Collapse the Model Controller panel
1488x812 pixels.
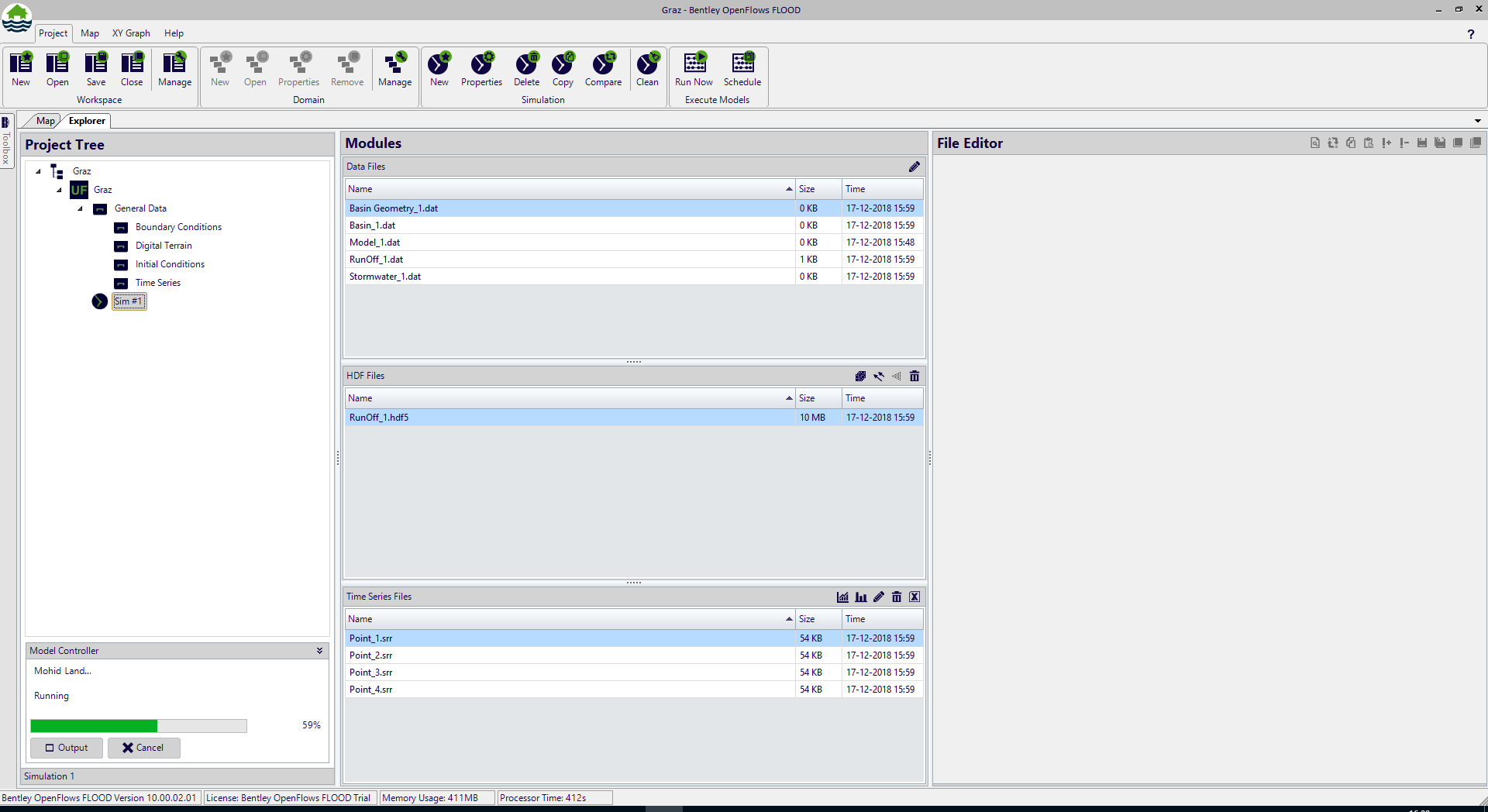pyautogui.click(x=319, y=651)
